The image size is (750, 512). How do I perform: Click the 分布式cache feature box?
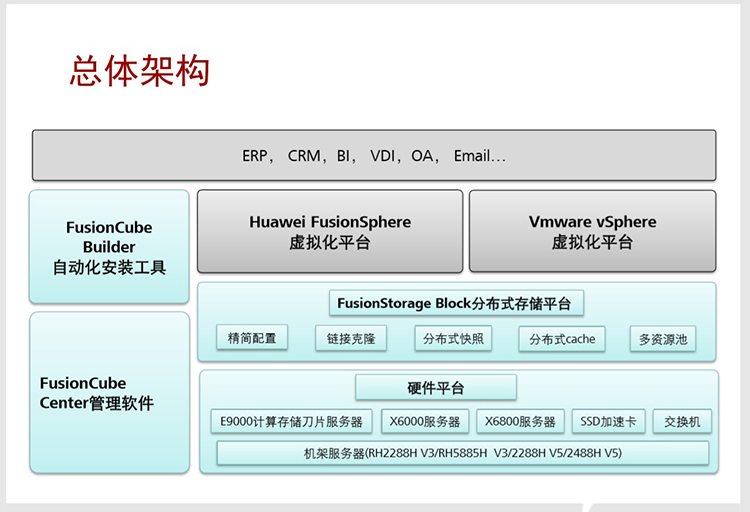(x=562, y=339)
